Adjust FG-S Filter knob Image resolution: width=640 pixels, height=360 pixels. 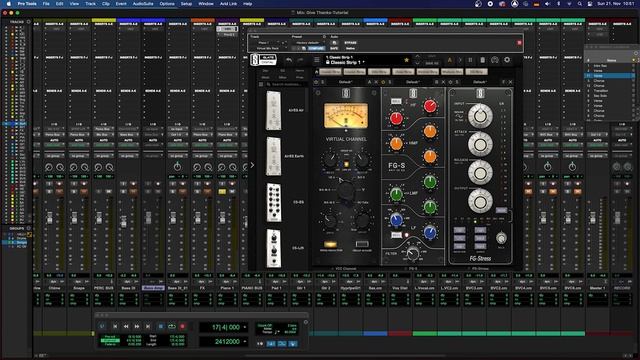coord(412,253)
